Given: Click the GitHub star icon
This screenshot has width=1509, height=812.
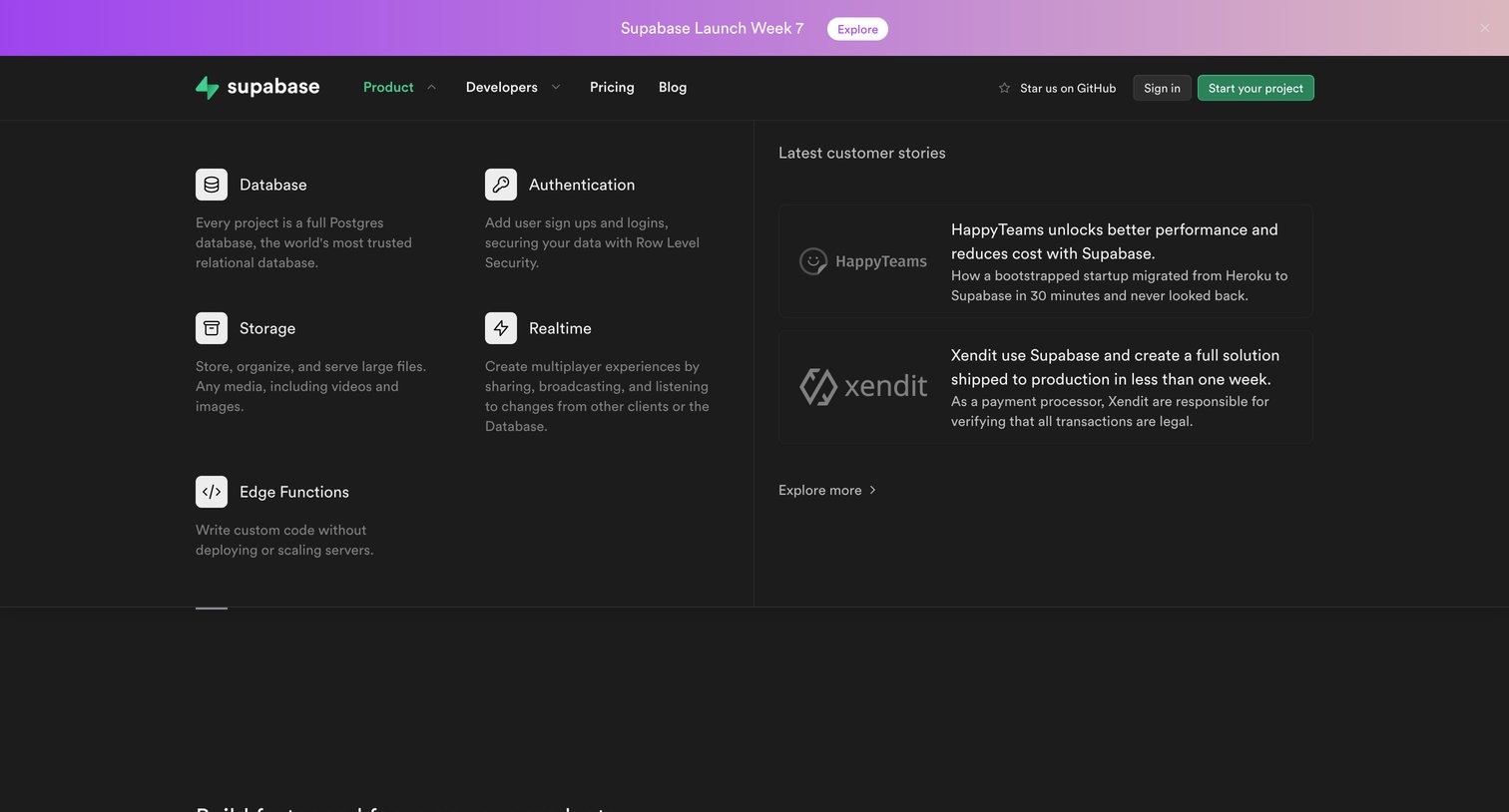Looking at the screenshot, I should 1004,88.
